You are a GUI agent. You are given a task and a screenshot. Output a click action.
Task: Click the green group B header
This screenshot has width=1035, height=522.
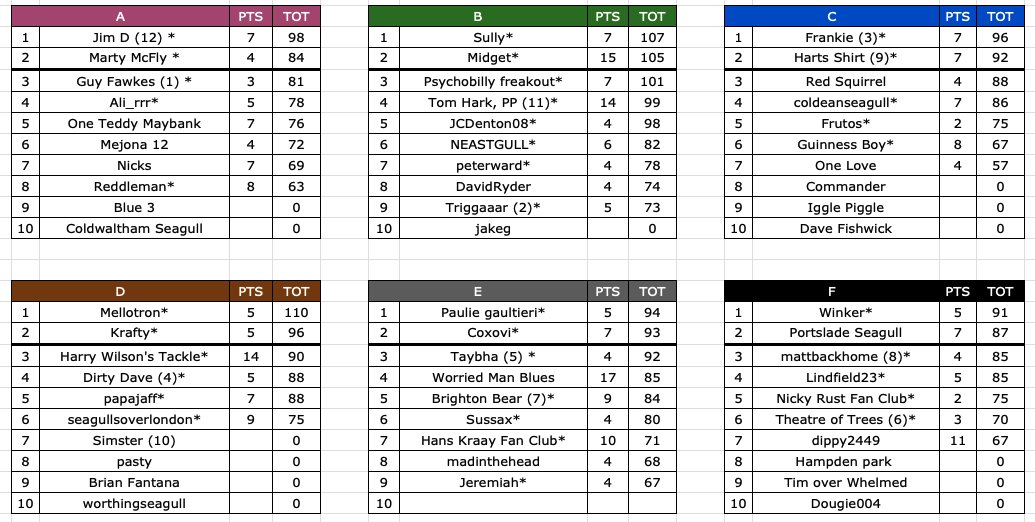478,16
